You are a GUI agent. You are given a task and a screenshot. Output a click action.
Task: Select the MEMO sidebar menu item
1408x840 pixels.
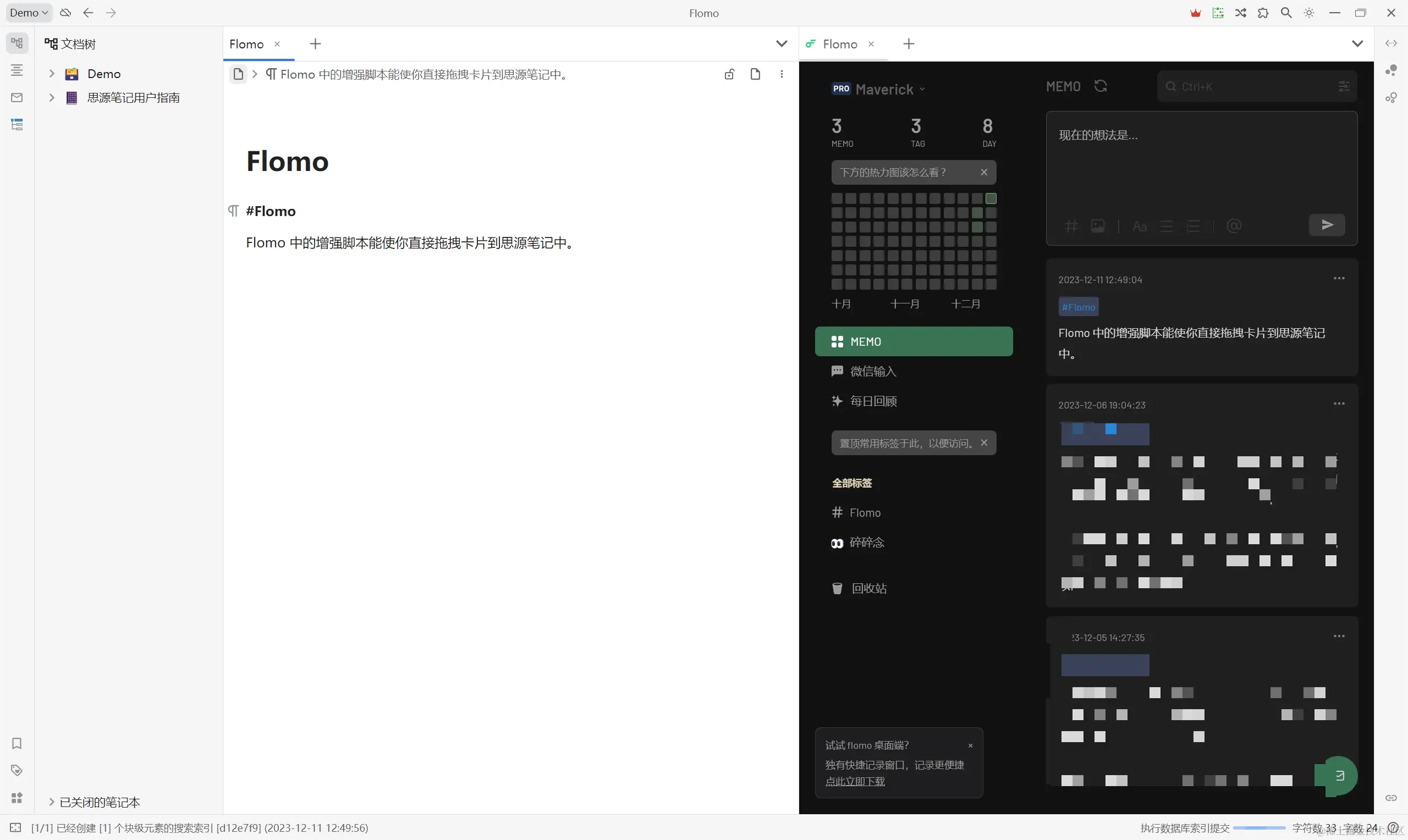click(914, 341)
